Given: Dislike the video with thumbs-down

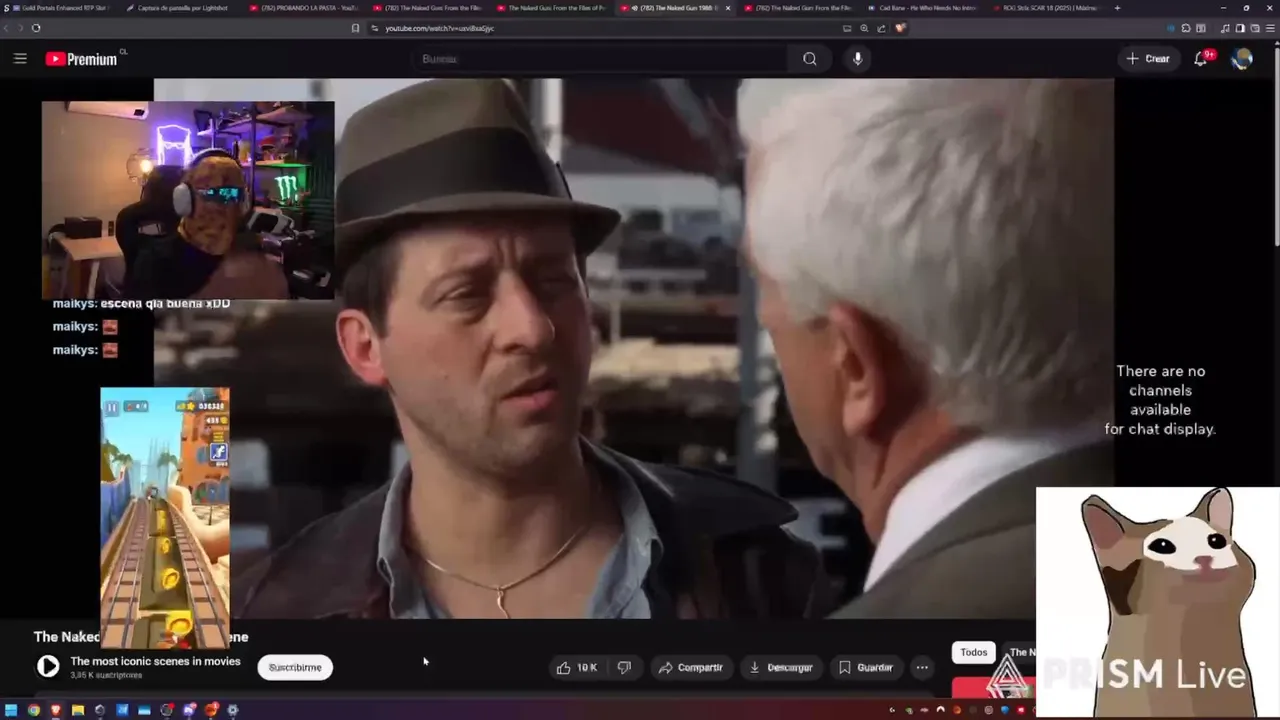Looking at the screenshot, I should [624, 667].
